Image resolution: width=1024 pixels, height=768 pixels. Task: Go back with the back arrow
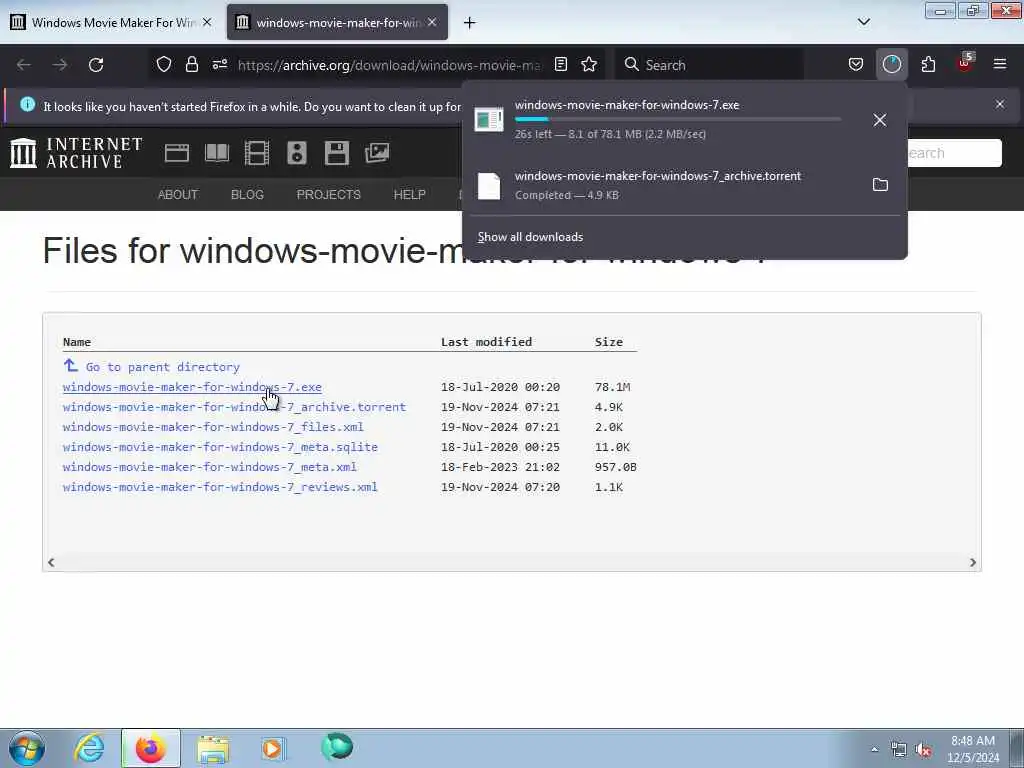24,65
